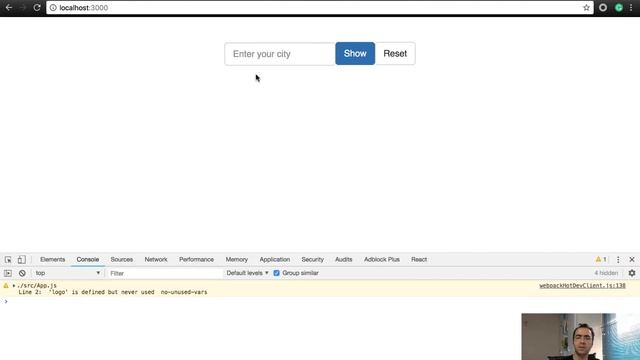Switch to the Audits tab
Image resolution: width=640 pixels, height=360 pixels.
point(344,260)
